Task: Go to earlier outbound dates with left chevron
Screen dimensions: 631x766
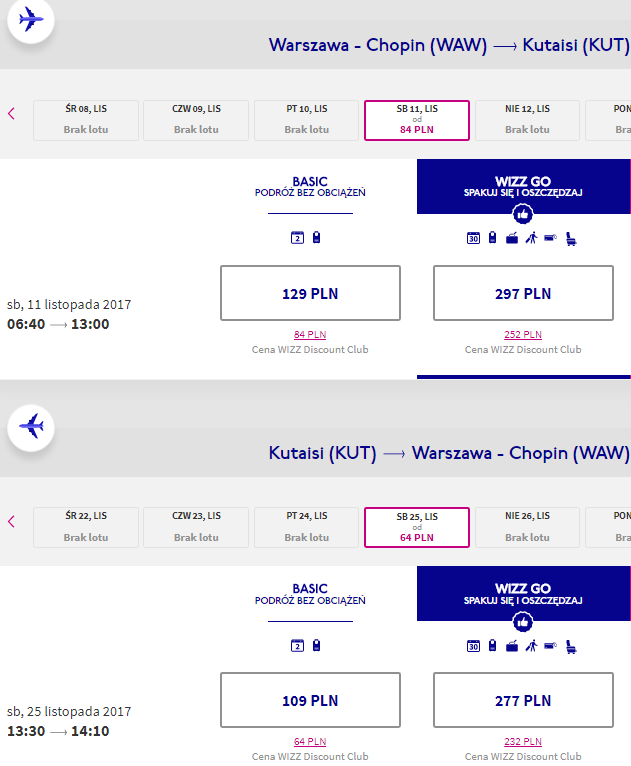Action: point(12,114)
